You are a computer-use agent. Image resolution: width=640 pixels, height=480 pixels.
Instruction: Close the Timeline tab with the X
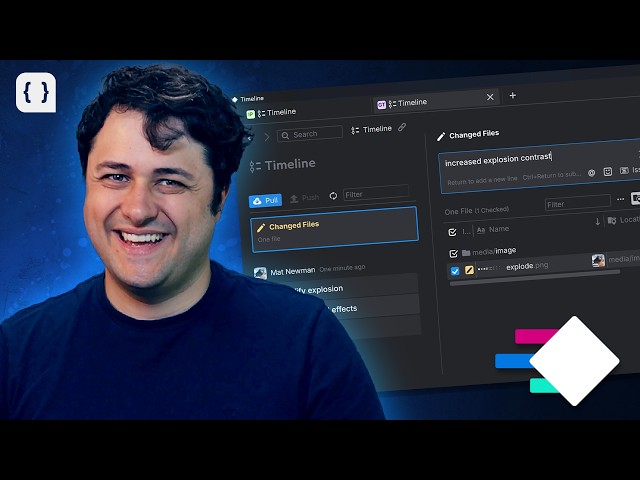[x=490, y=97]
